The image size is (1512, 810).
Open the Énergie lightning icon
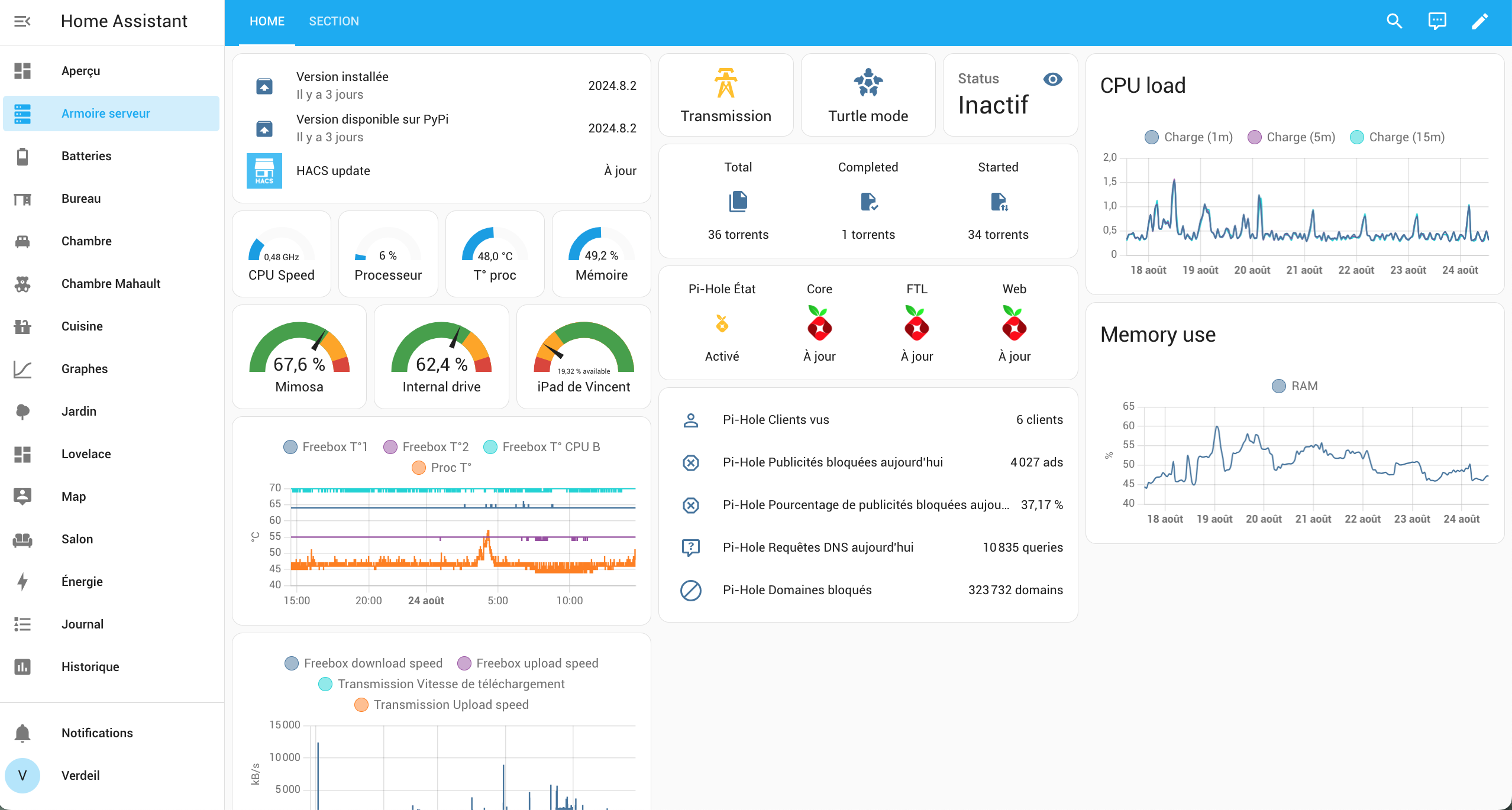22,582
